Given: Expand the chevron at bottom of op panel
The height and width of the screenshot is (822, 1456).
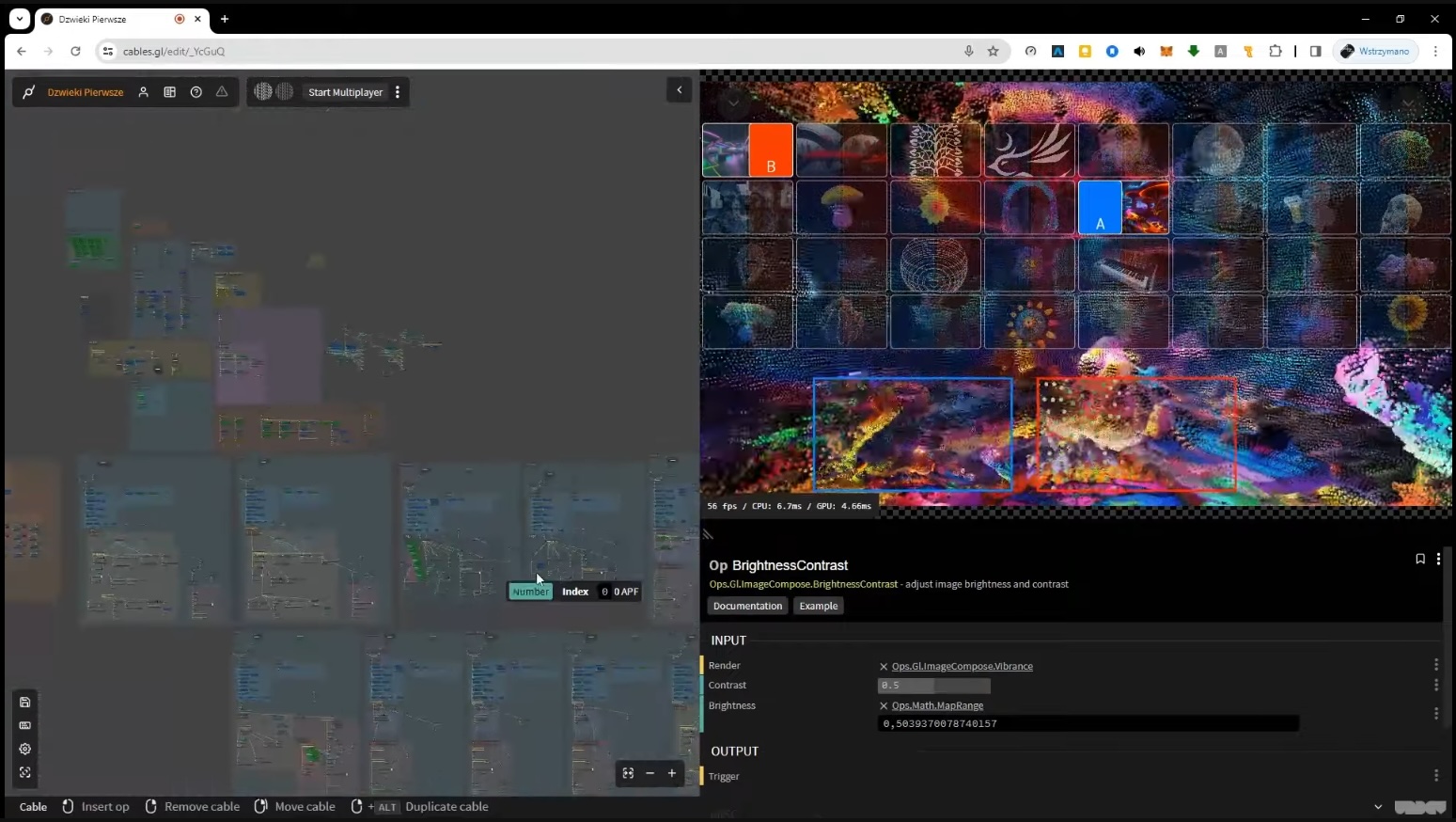Looking at the screenshot, I should coord(1378,807).
